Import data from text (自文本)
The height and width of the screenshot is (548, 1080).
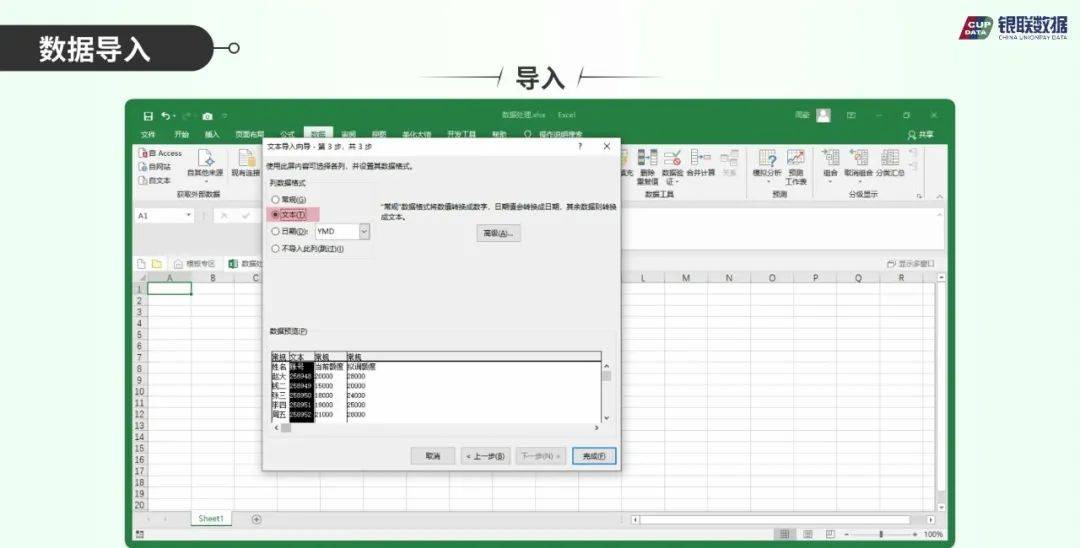coord(155,180)
